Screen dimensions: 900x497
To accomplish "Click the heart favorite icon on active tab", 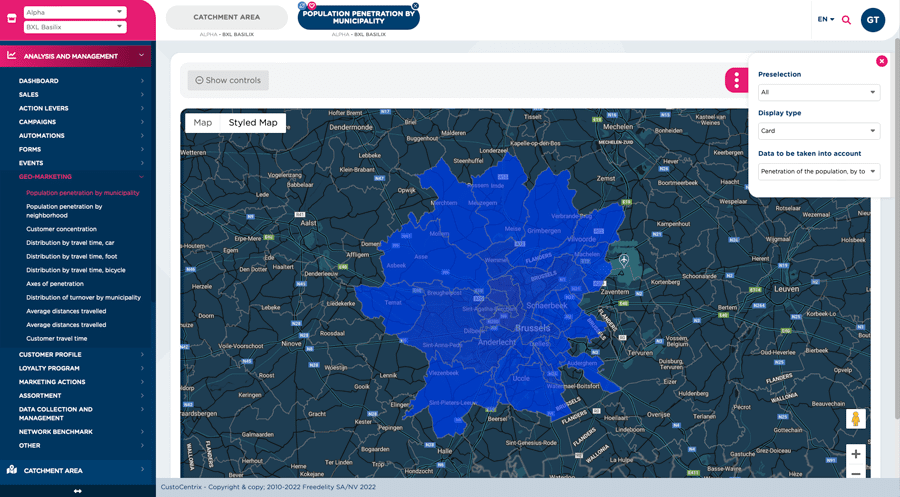I will [x=312, y=6].
